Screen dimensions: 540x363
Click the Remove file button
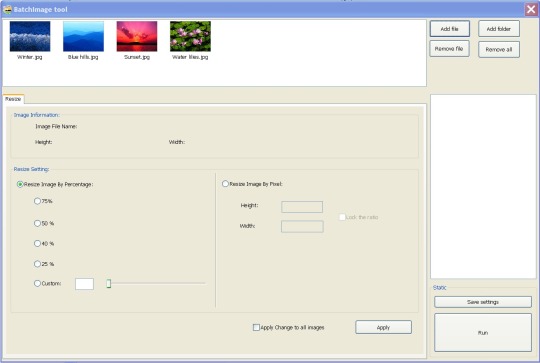pos(449,49)
